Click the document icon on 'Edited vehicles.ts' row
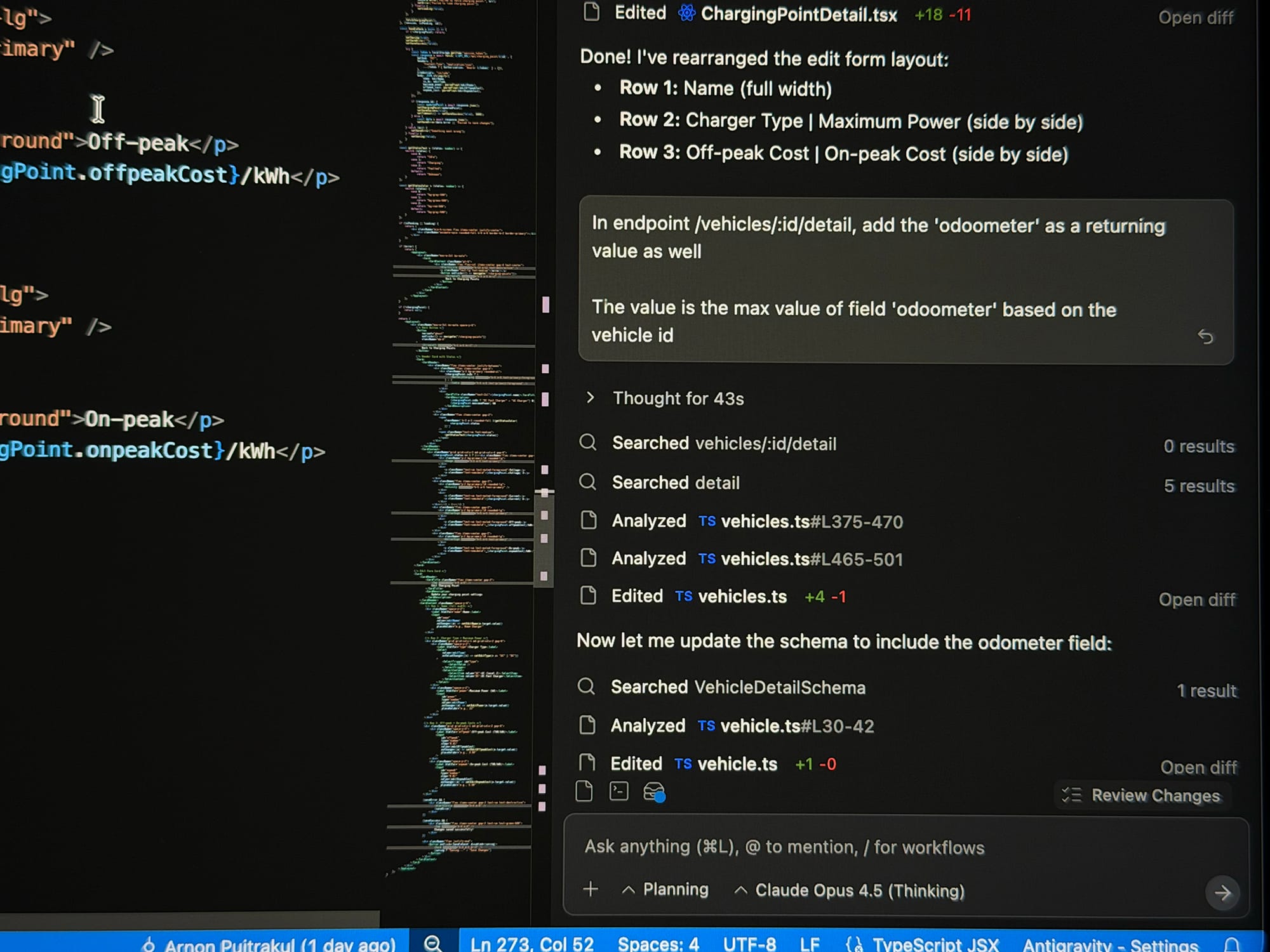1270x952 pixels. tap(589, 595)
